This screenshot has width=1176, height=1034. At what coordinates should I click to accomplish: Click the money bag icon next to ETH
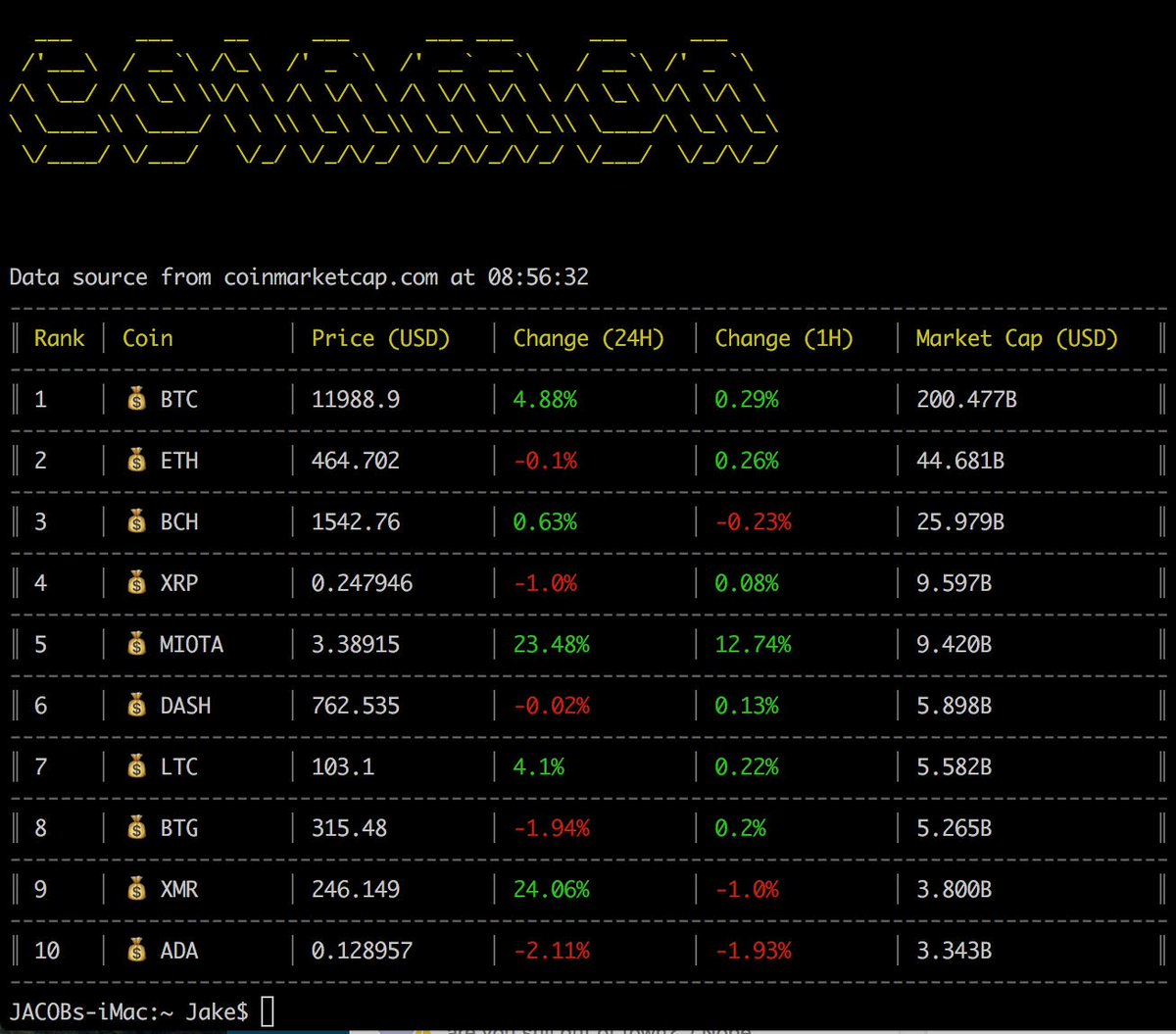137,461
